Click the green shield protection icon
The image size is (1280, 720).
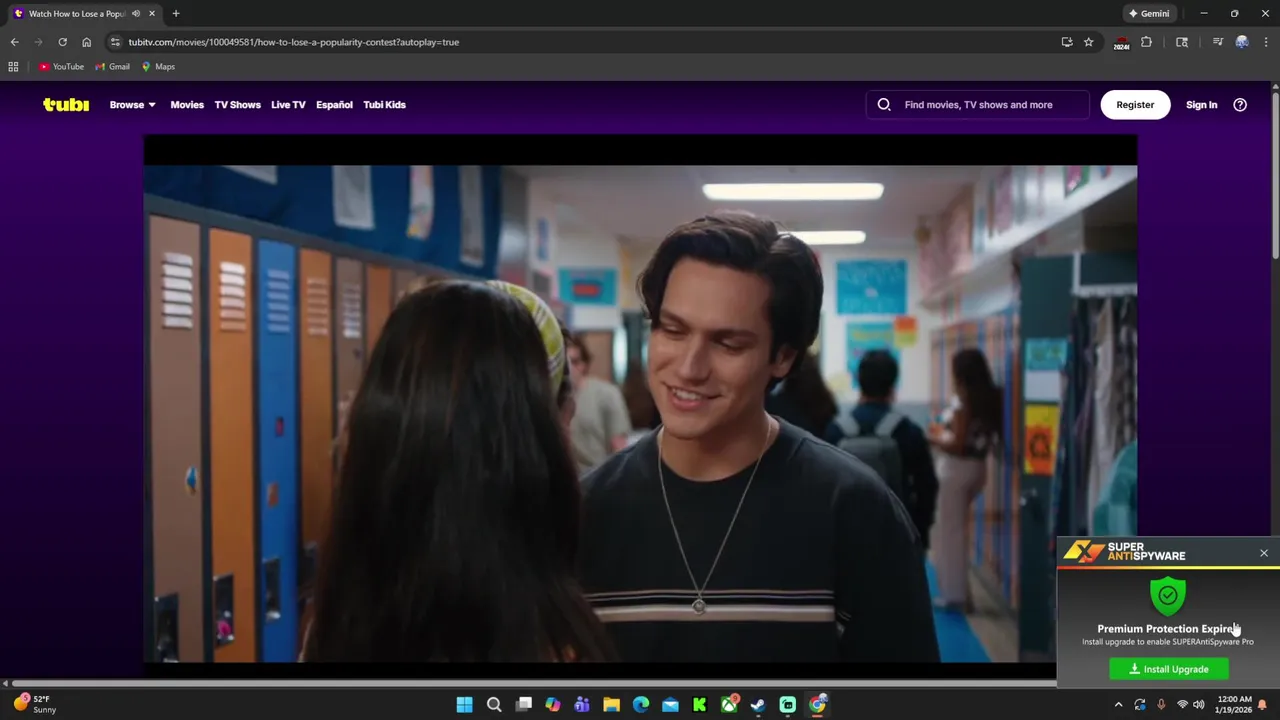click(1168, 596)
